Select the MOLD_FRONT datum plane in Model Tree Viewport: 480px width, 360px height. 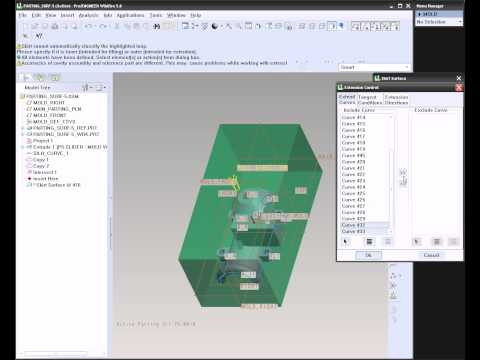click(x=50, y=115)
